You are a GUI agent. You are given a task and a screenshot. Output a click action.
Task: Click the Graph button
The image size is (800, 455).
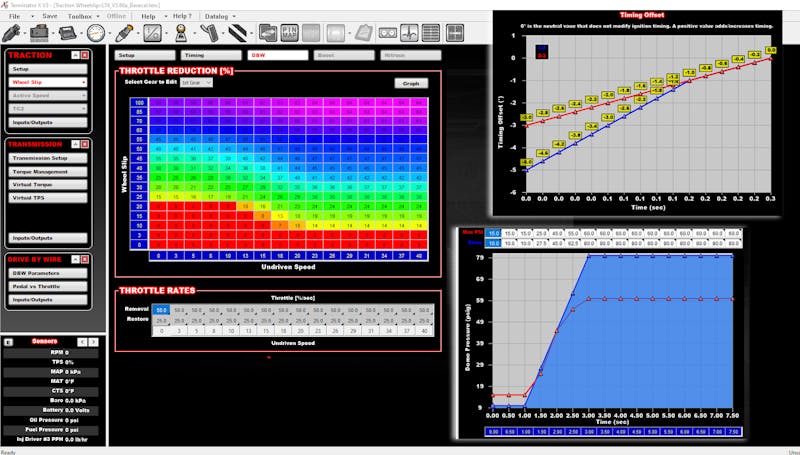tap(411, 83)
